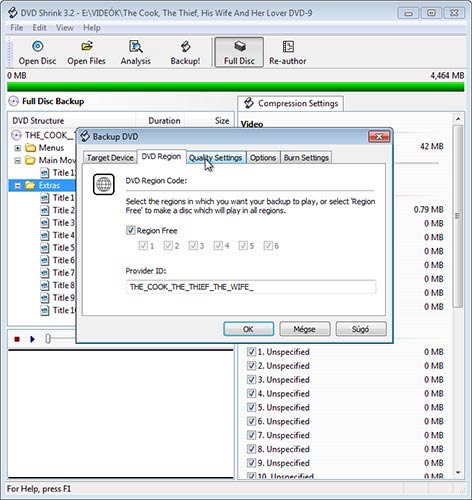Click the Title 9 file icon
This screenshot has height=500, width=472.
point(45,298)
